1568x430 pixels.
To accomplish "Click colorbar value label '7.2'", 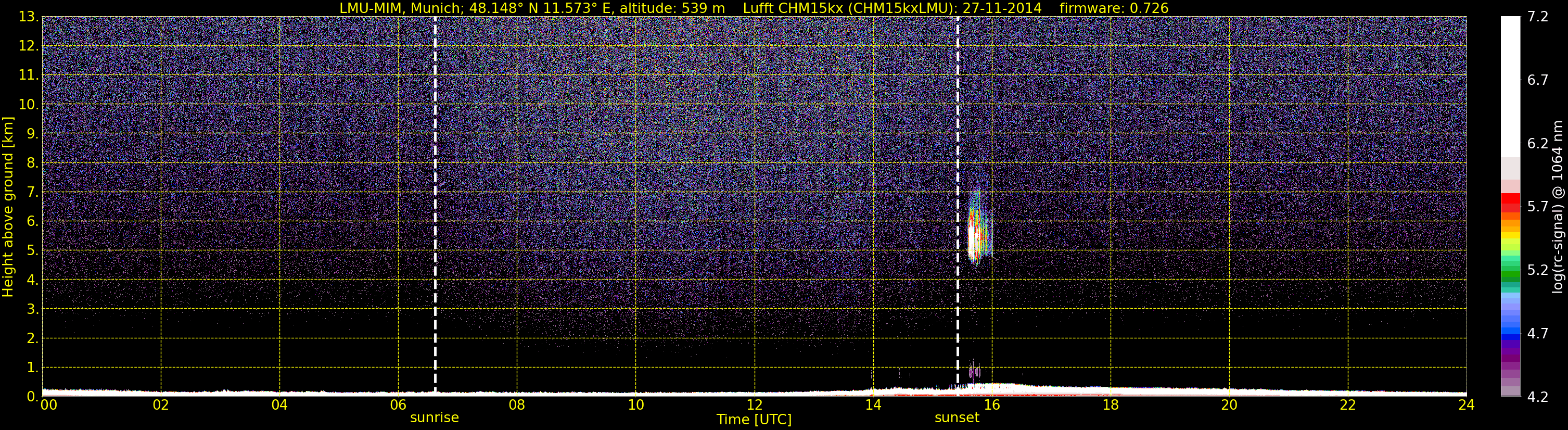I will click(x=1538, y=17).
